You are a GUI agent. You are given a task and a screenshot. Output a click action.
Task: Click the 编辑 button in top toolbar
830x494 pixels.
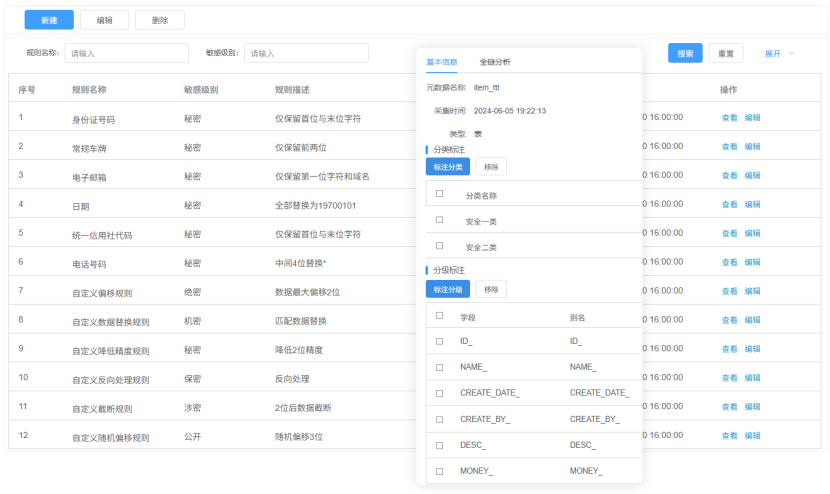click(104, 20)
